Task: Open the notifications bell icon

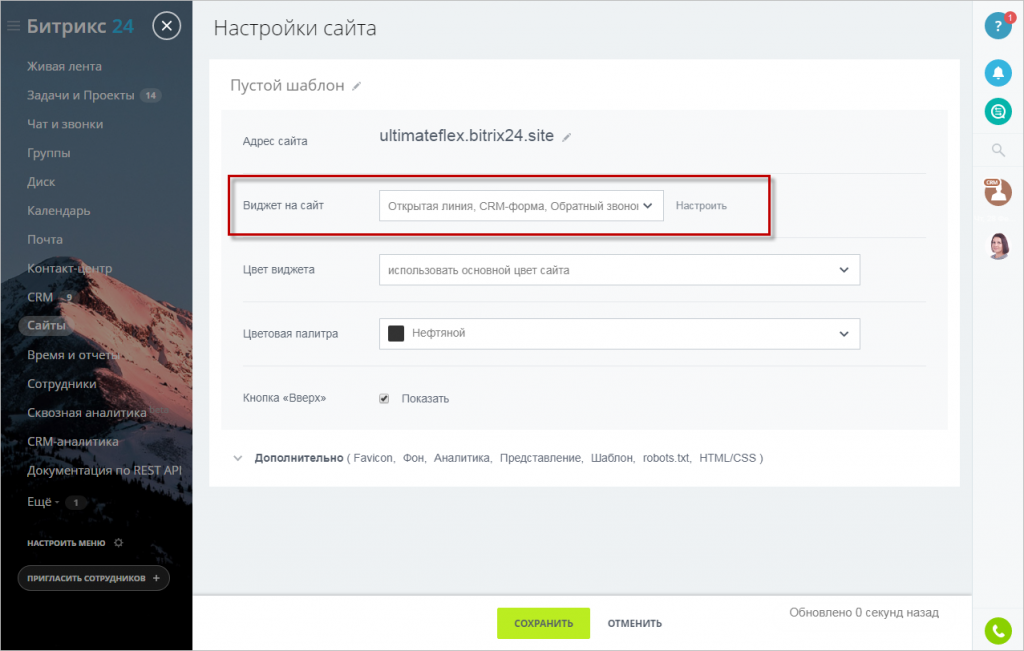Action: [998, 73]
